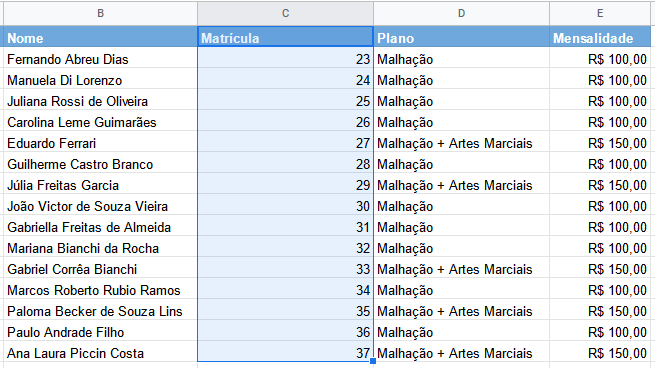Select the cell with Manuela Di Lorenzo
The height and width of the screenshot is (368, 655).
(x=101, y=80)
